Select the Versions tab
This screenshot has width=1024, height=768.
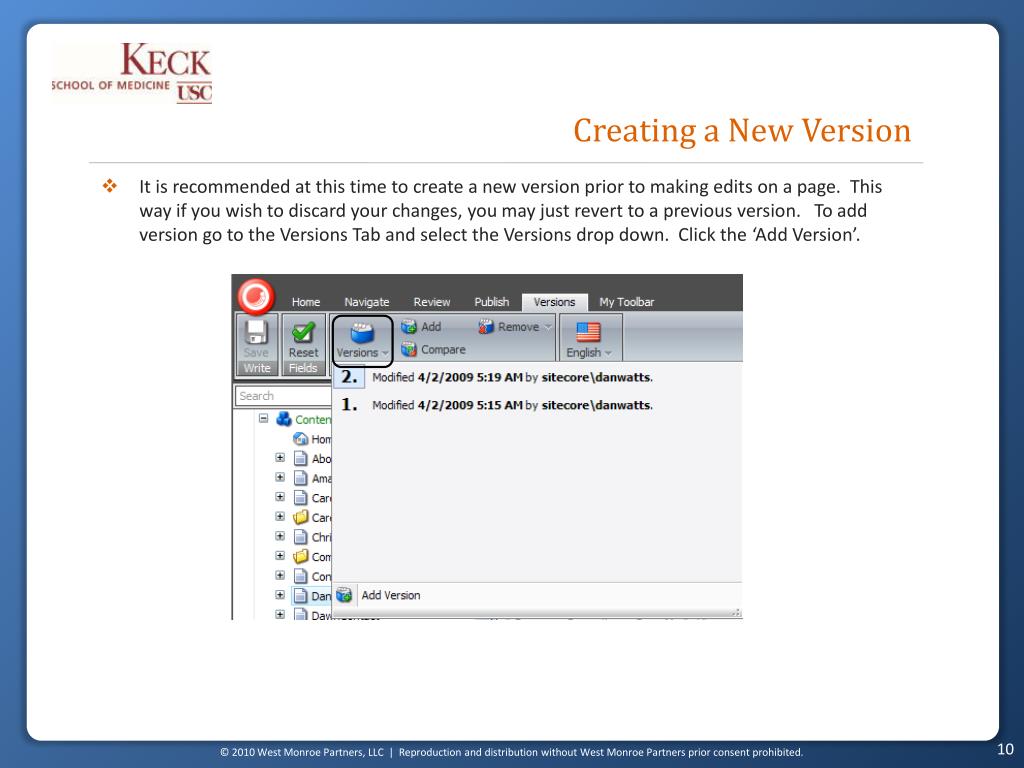coord(554,302)
